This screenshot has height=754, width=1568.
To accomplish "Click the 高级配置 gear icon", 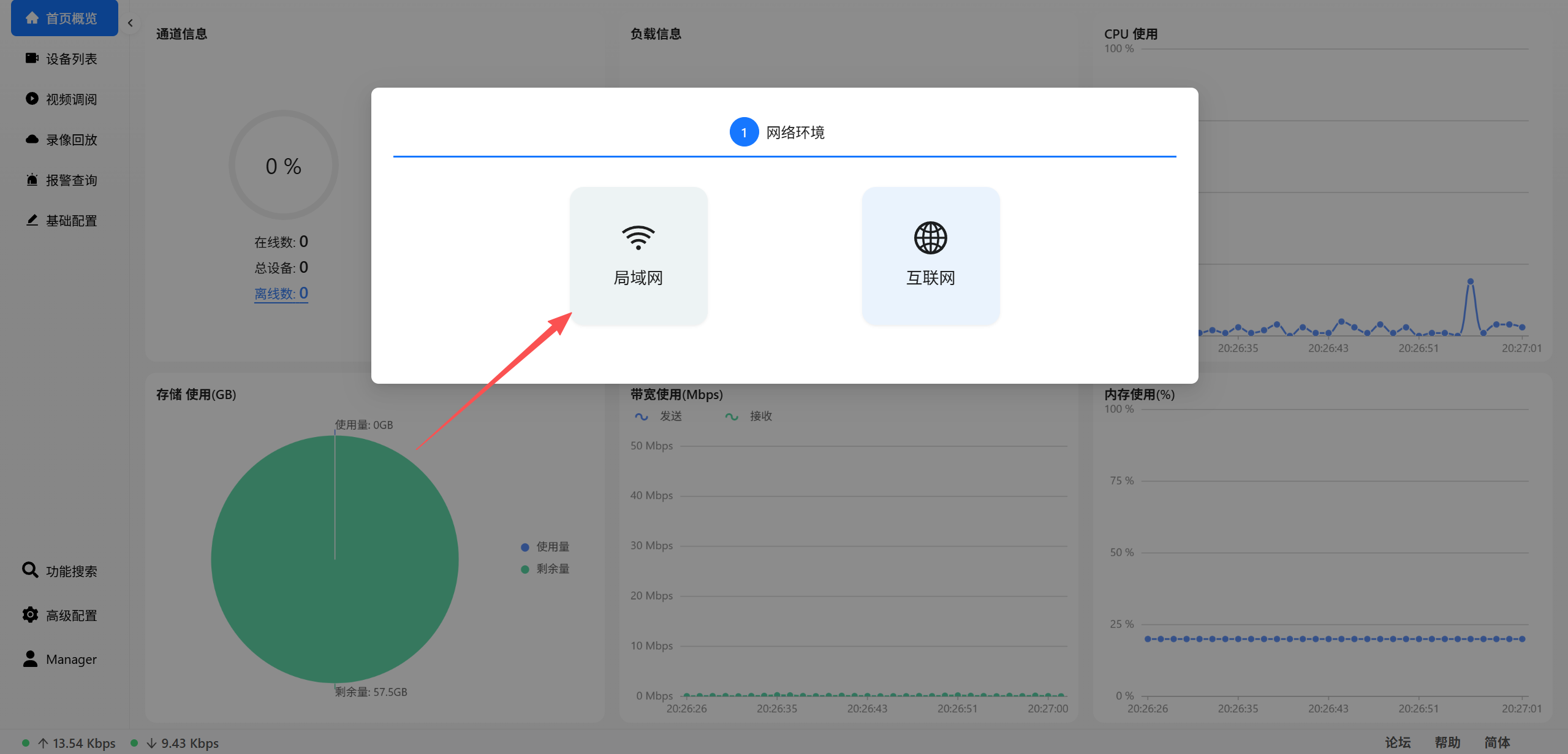I will (x=30, y=614).
